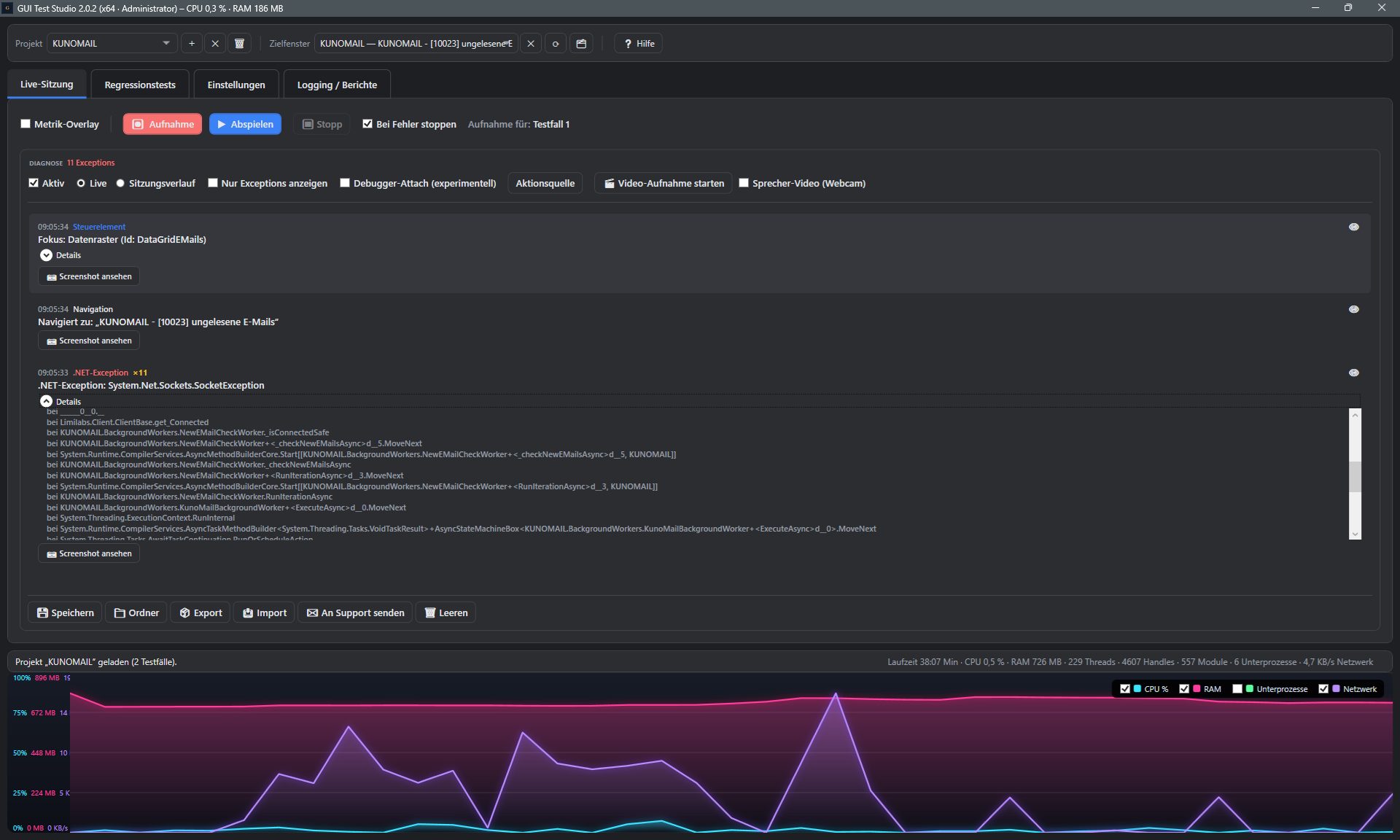The height and width of the screenshot is (840, 1400).
Task: Clear the Zielfenster target window field
Action: pos(531,44)
